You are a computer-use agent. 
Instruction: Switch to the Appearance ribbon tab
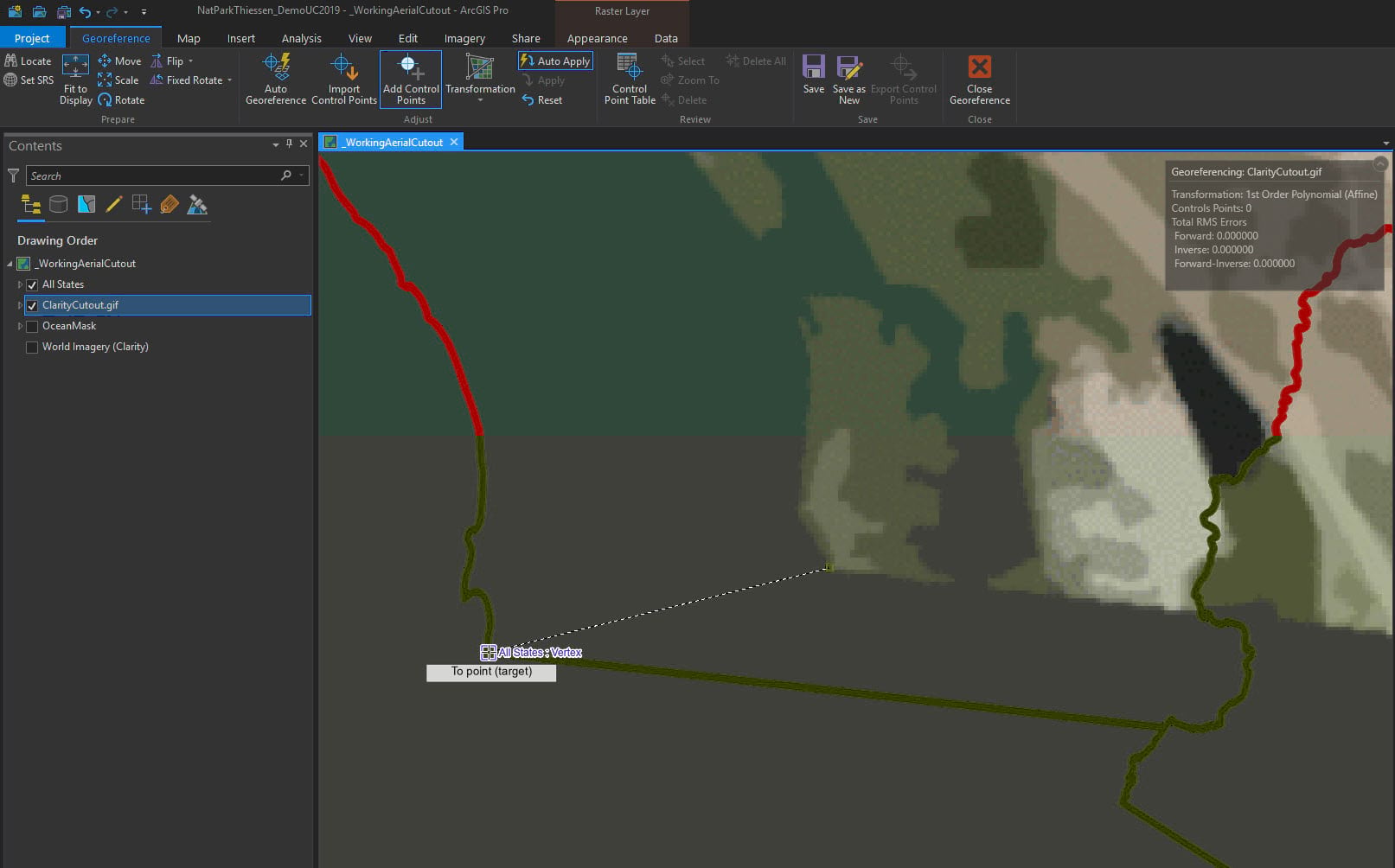click(x=598, y=38)
